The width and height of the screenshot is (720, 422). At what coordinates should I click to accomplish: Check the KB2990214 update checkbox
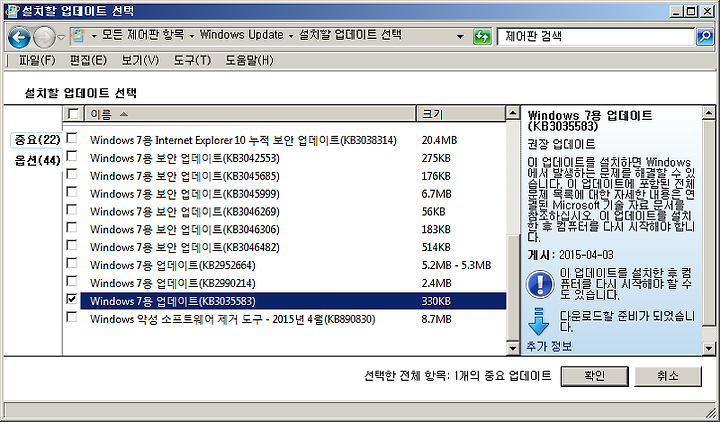coord(72,281)
